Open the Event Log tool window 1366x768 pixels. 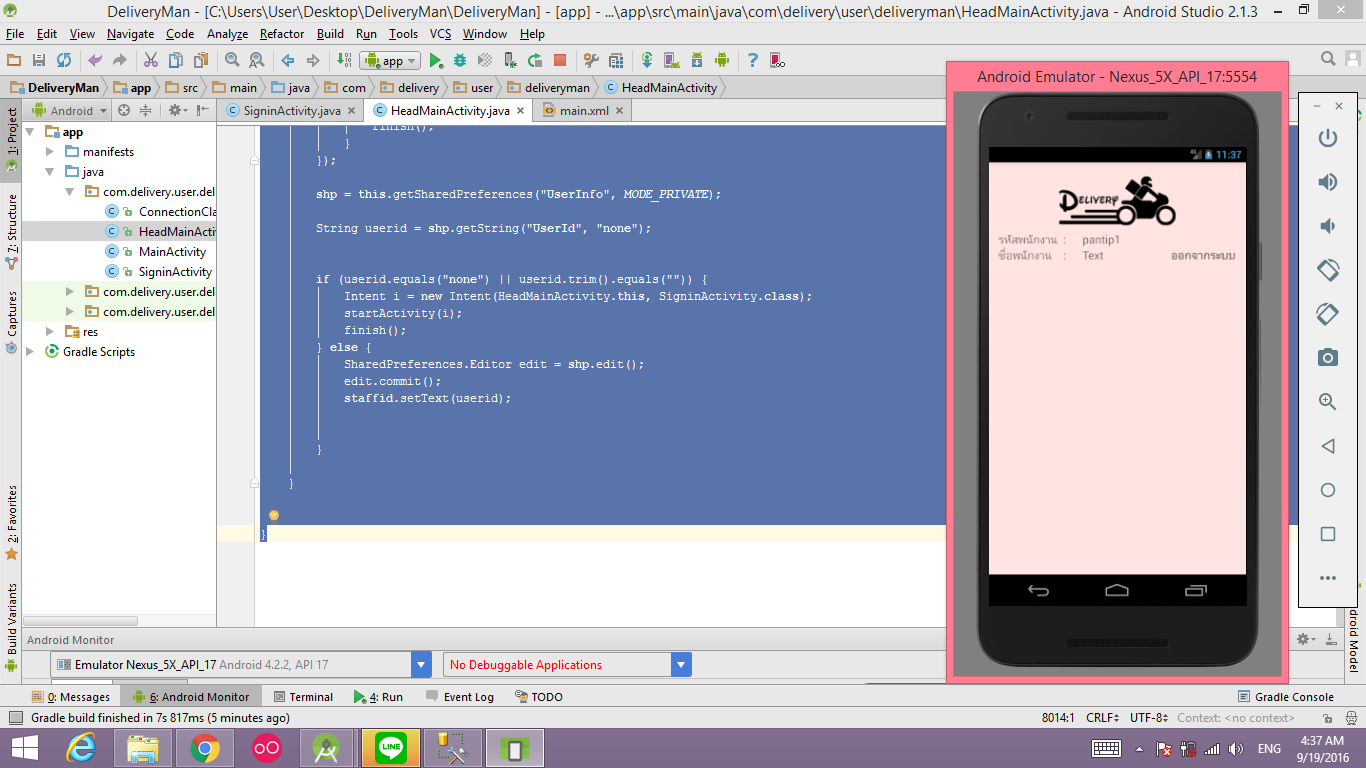468,697
